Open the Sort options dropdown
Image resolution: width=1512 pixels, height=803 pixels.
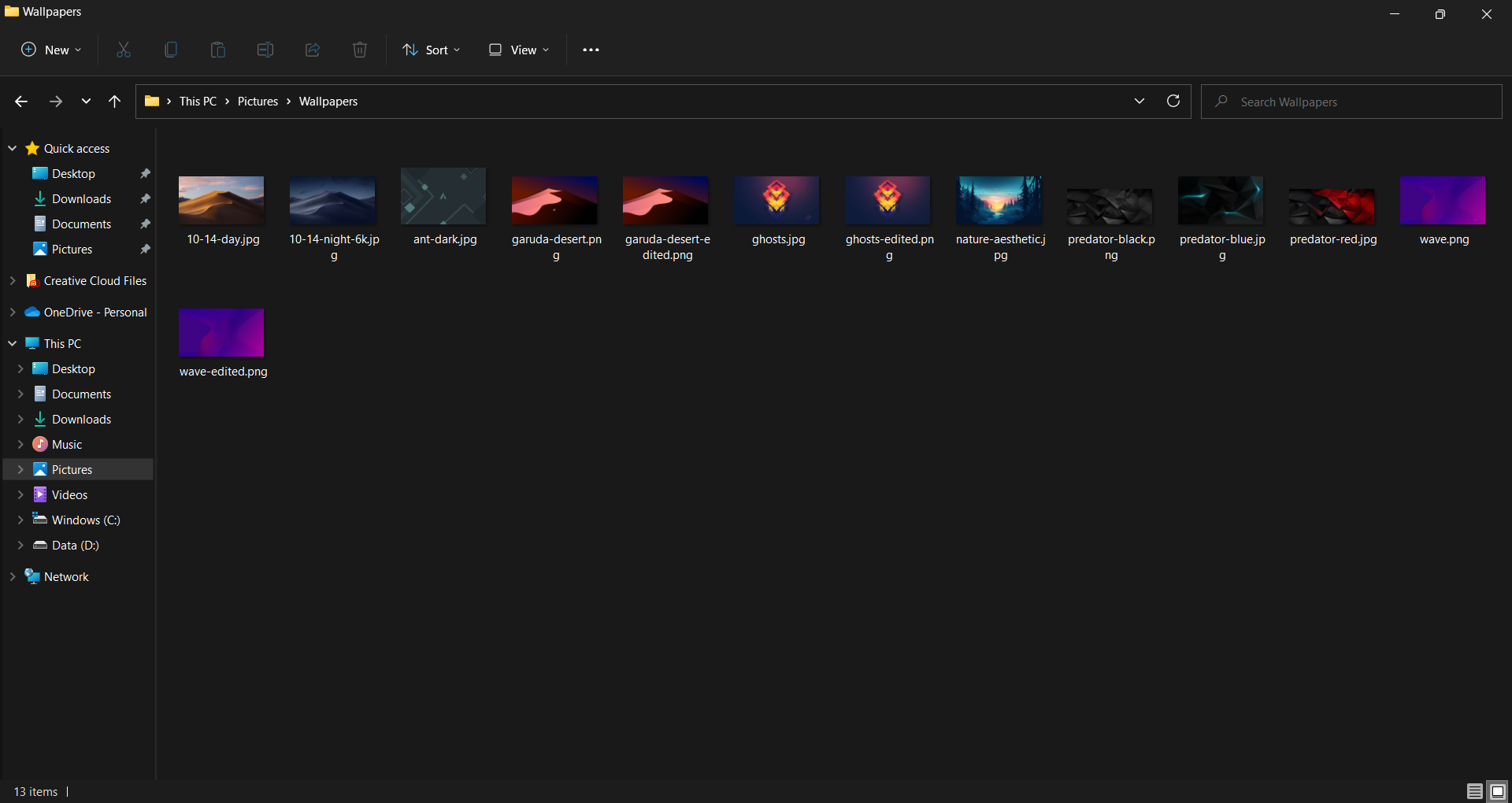[x=431, y=50]
